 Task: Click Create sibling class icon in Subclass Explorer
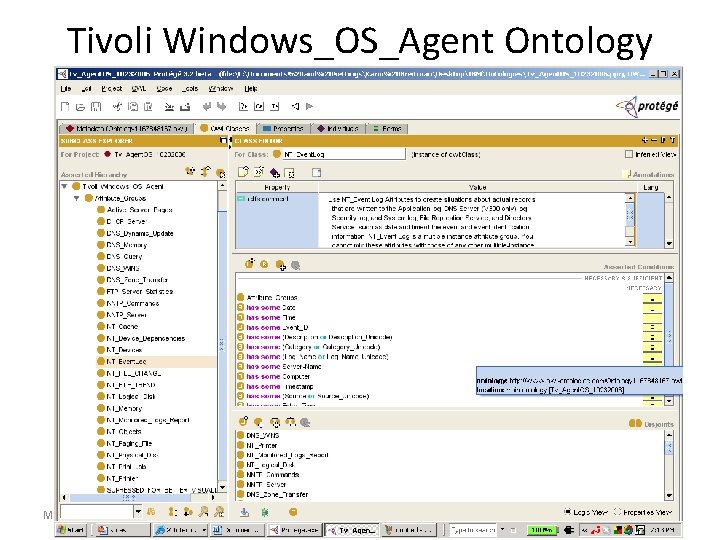(x=206, y=172)
